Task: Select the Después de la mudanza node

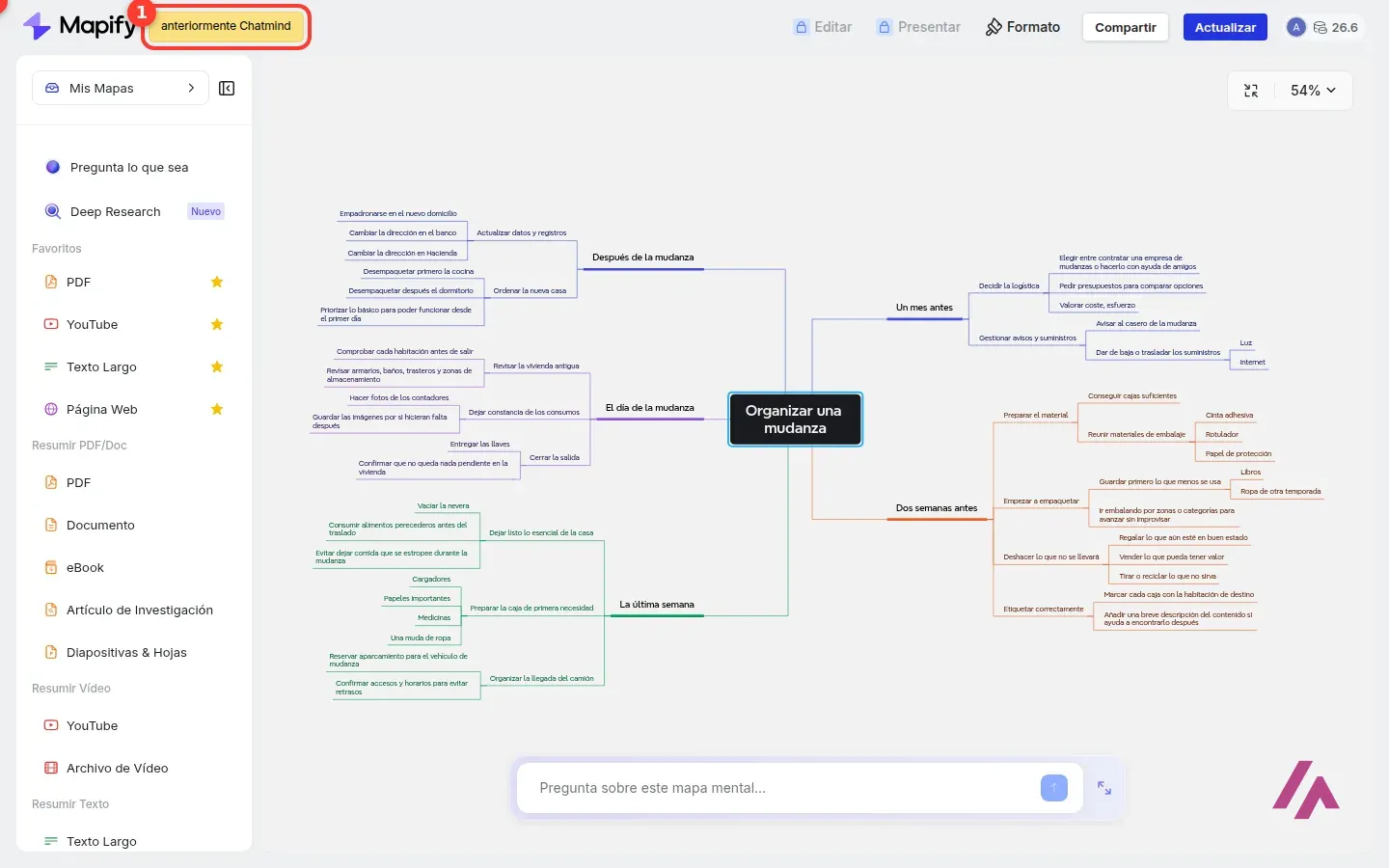Action: click(642, 258)
